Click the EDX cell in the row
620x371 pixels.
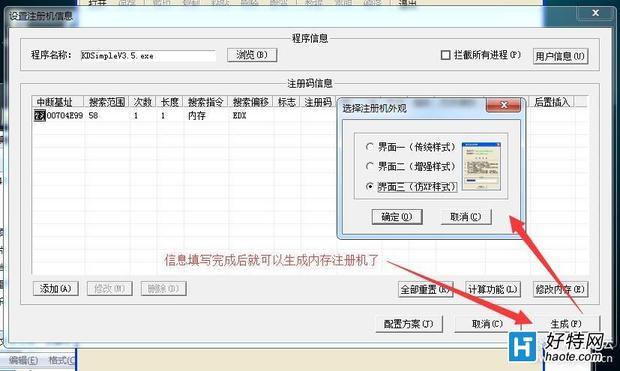point(240,115)
